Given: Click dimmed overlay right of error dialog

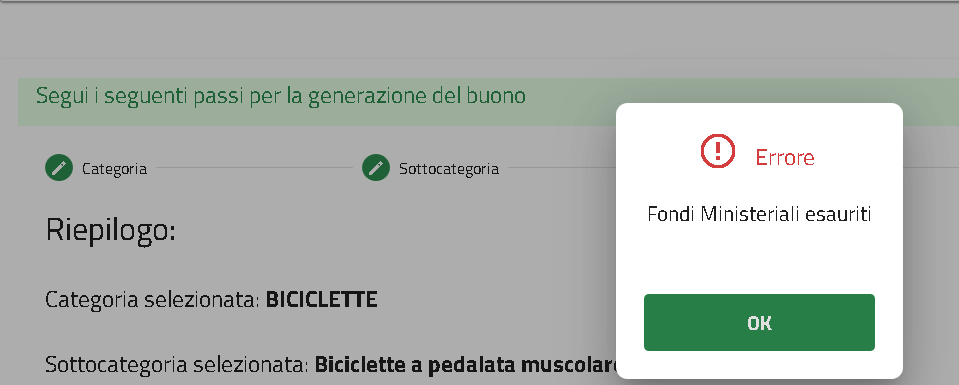Looking at the screenshot, I should (x=930, y=245).
